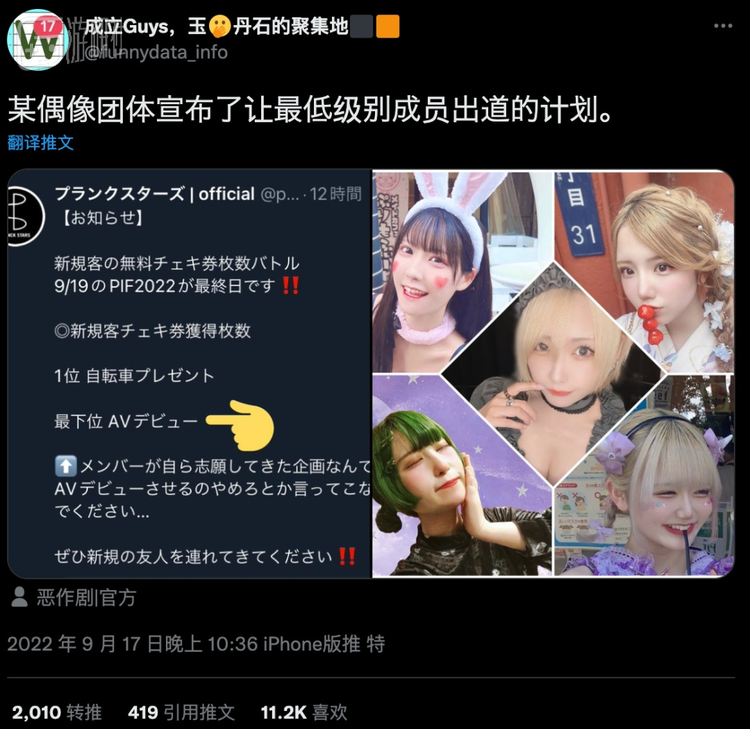Translate the tweet via 翻译推文 link
The width and height of the screenshot is (750, 729).
(x=41, y=143)
